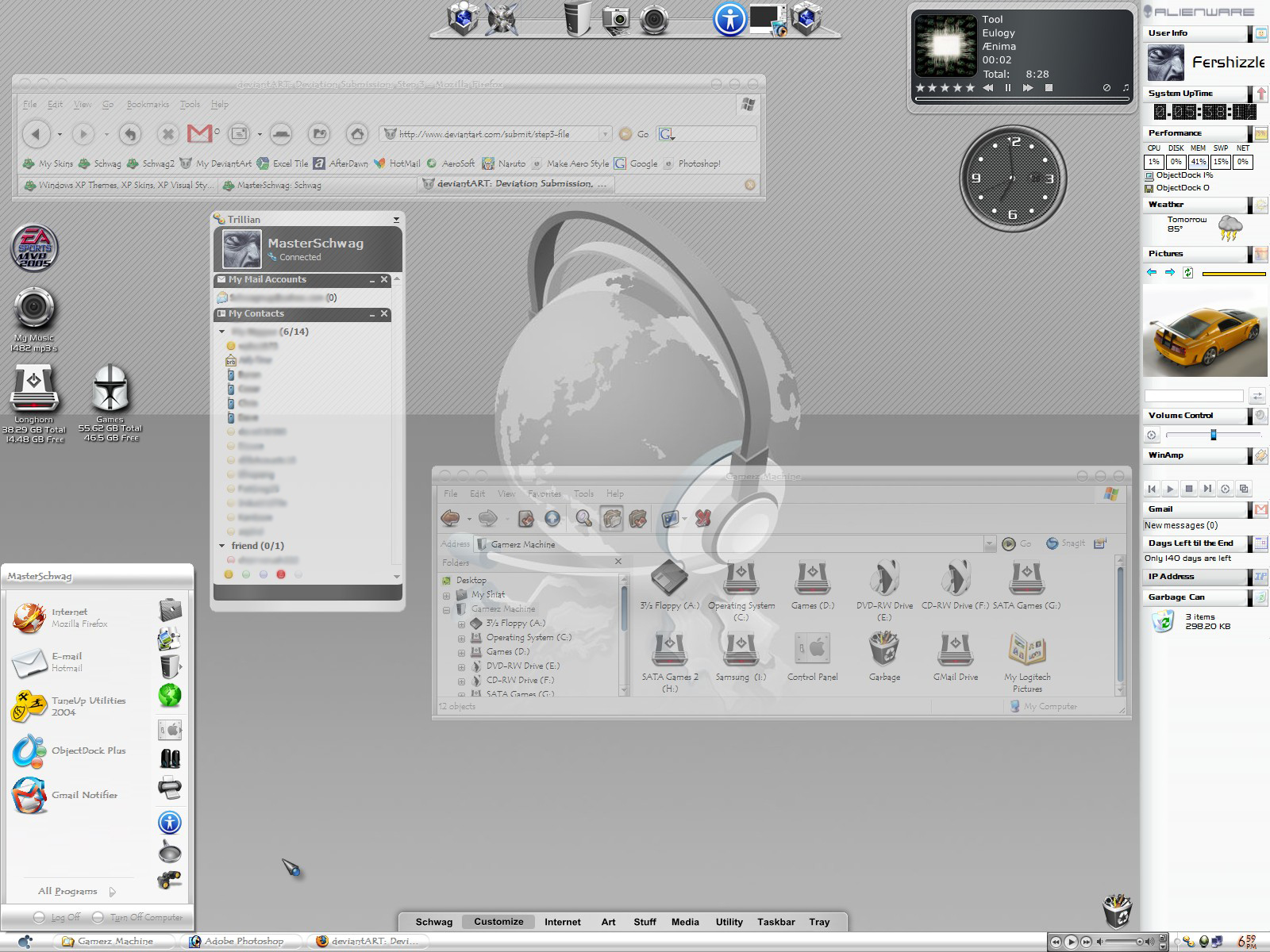Switch to Internet tab in bottom dock
Viewport: 1270px width, 952px height.
562,922
